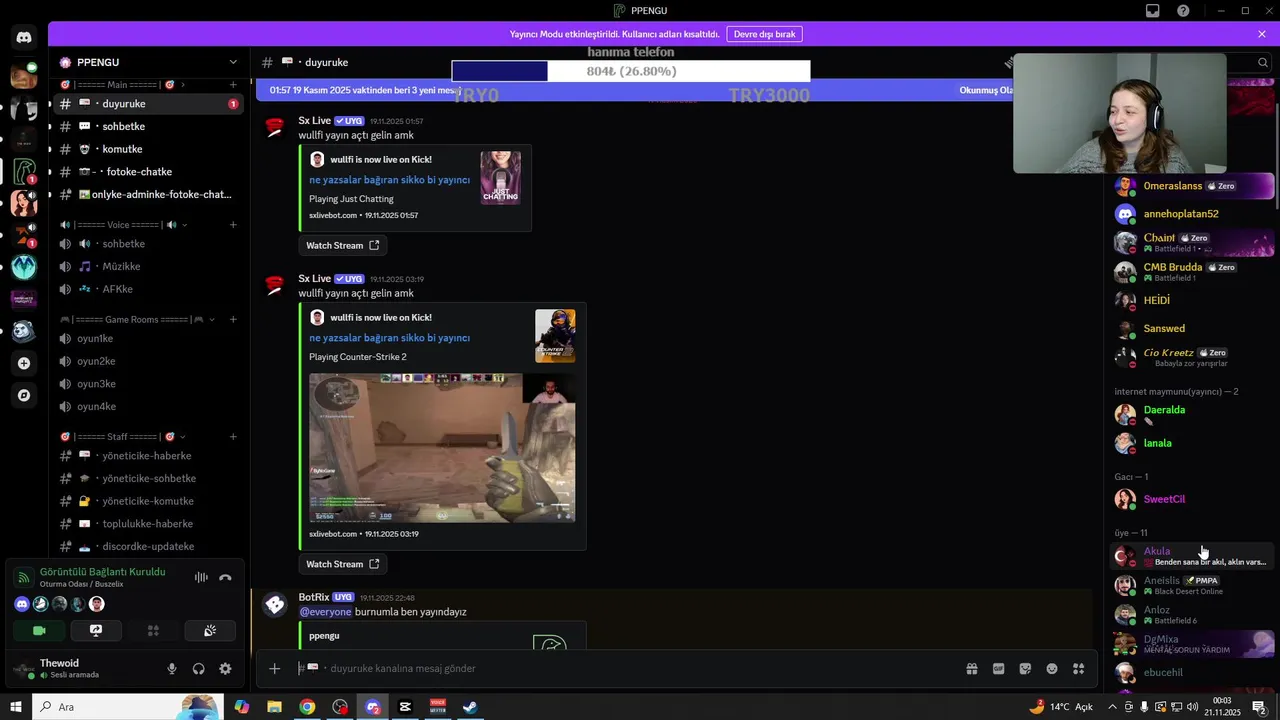Open File Explorer from the taskbar
The height and width of the screenshot is (720, 1280).
coord(274,707)
